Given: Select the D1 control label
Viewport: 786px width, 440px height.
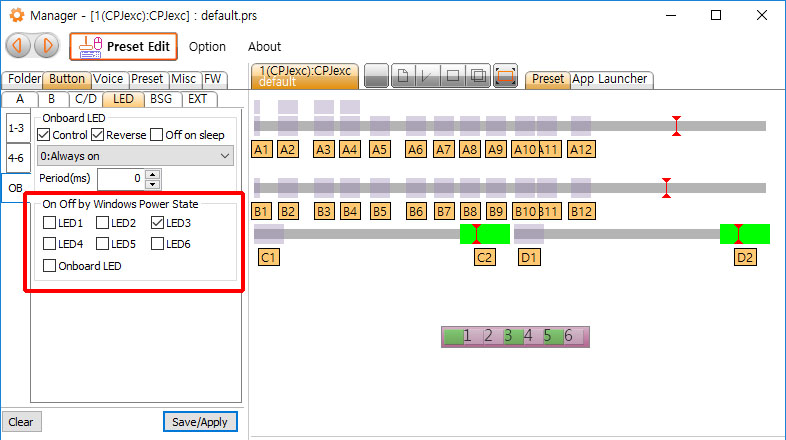Looking at the screenshot, I should (x=529, y=258).
